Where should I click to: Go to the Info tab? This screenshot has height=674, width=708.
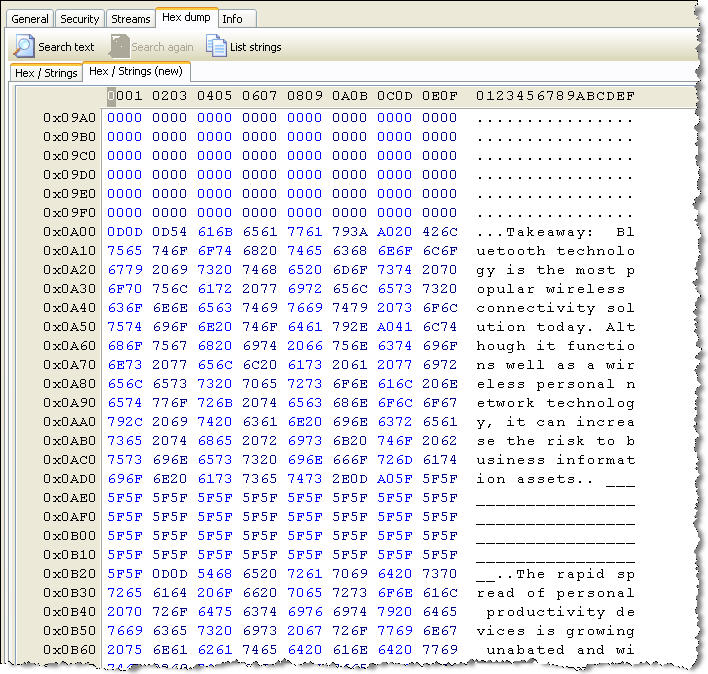click(x=232, y=19)
